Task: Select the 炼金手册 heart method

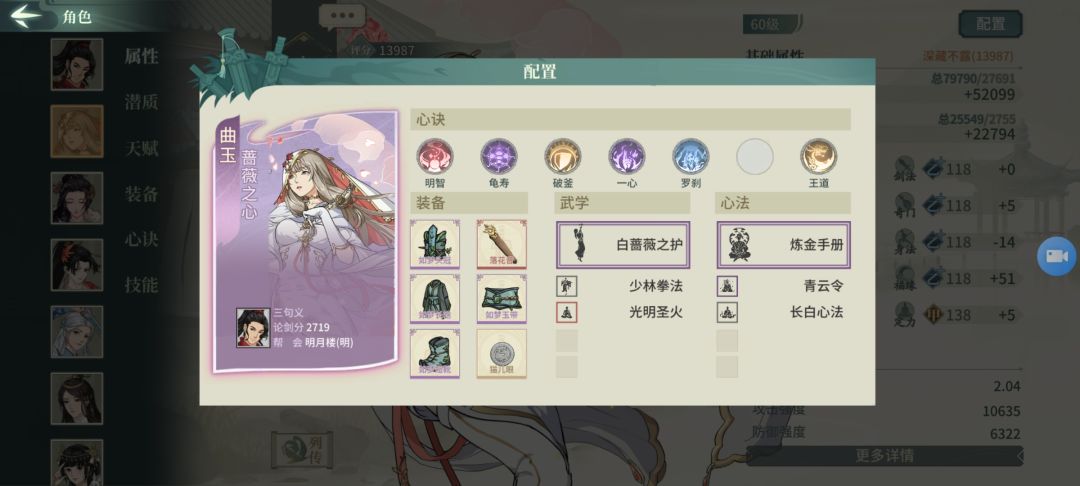Action: click(784, 244)
